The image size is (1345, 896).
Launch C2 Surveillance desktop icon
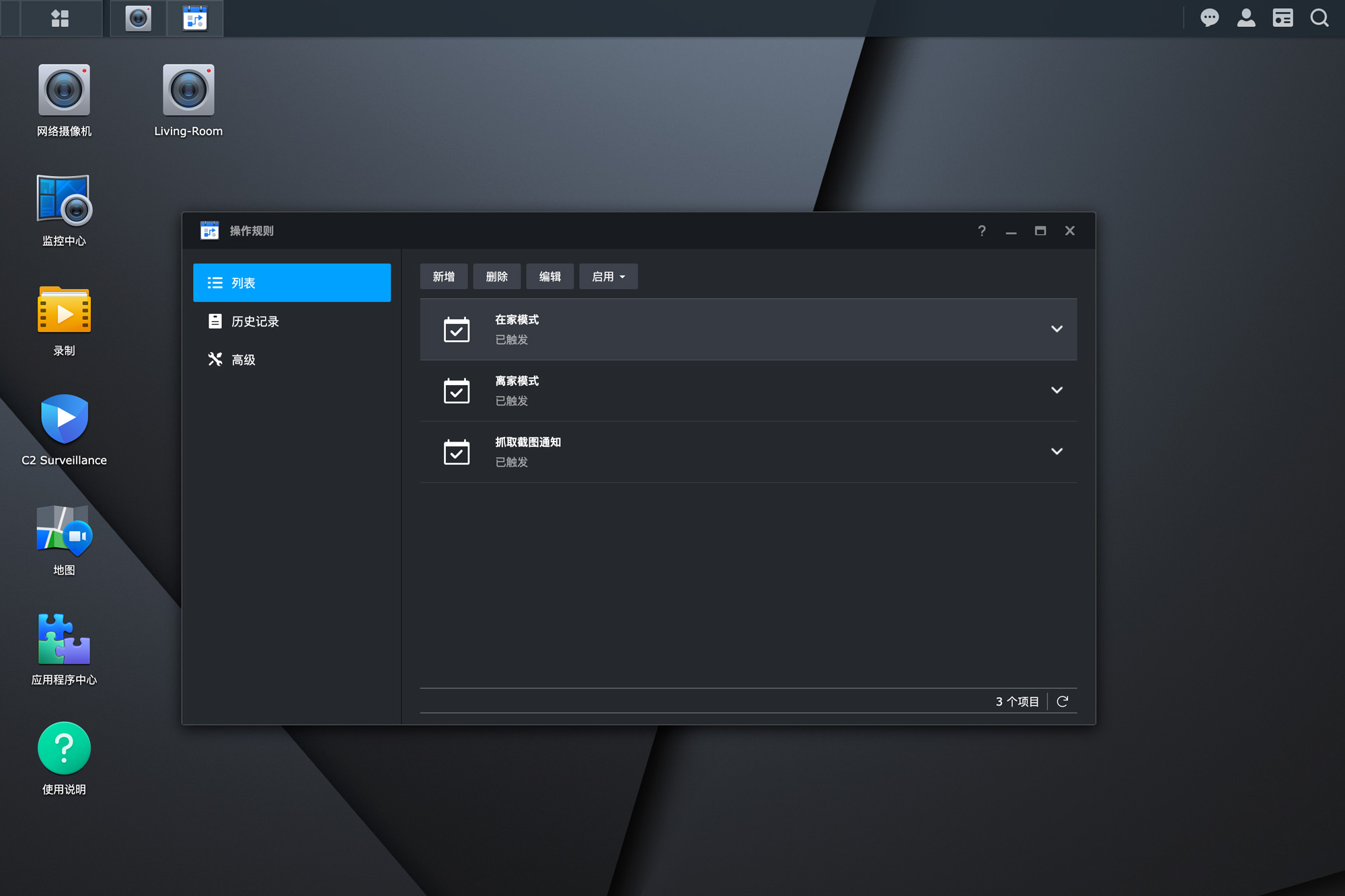click(64, 430)
